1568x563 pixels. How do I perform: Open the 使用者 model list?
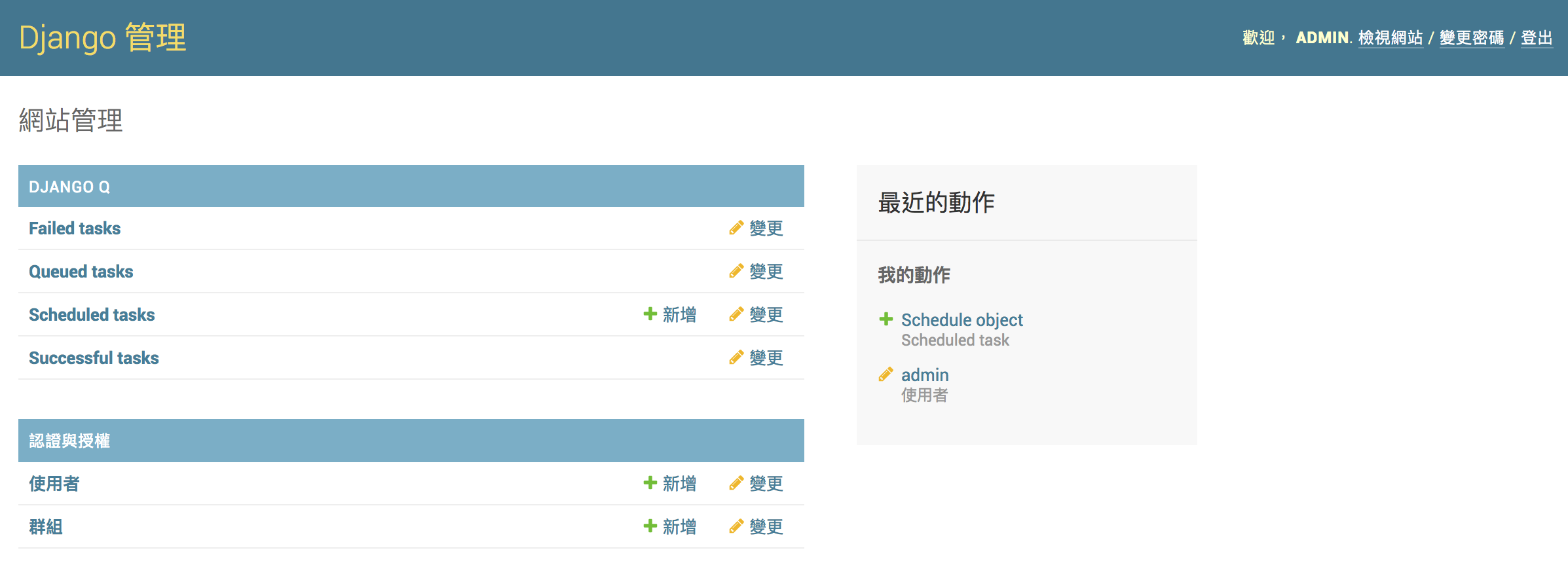click(54, 484)
